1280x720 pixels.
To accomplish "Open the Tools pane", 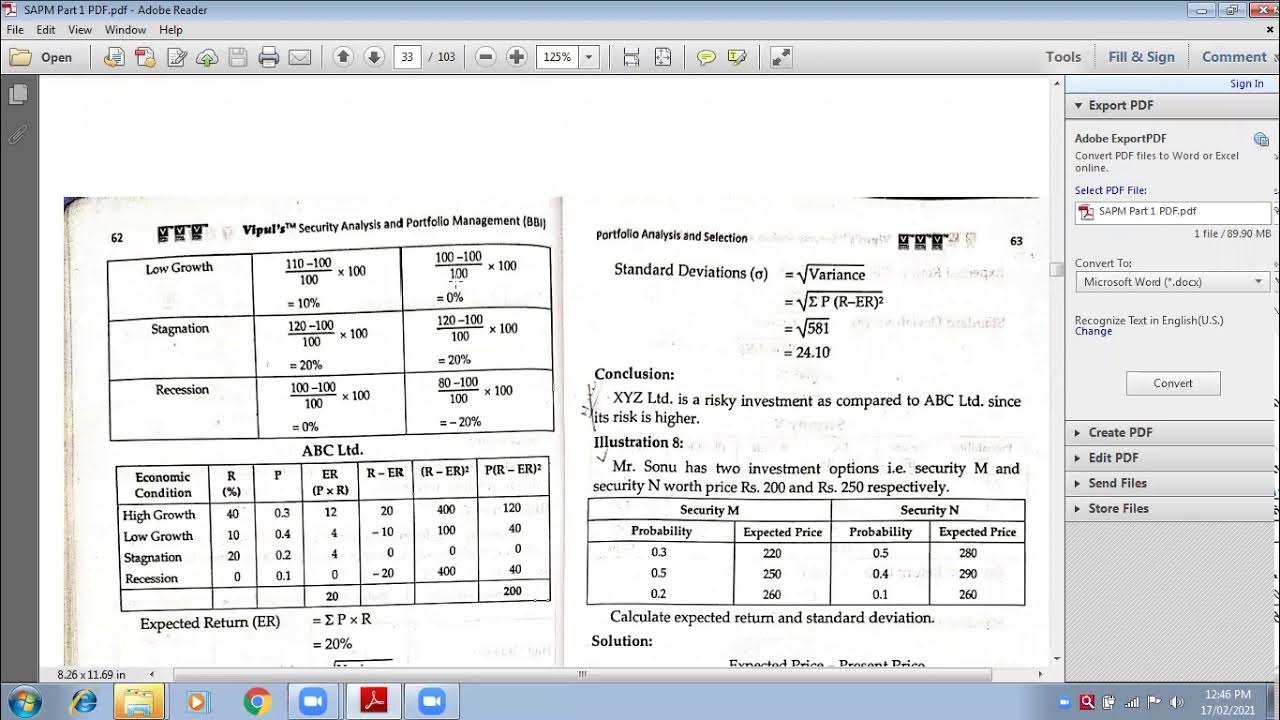I will tap(1063, 57).
